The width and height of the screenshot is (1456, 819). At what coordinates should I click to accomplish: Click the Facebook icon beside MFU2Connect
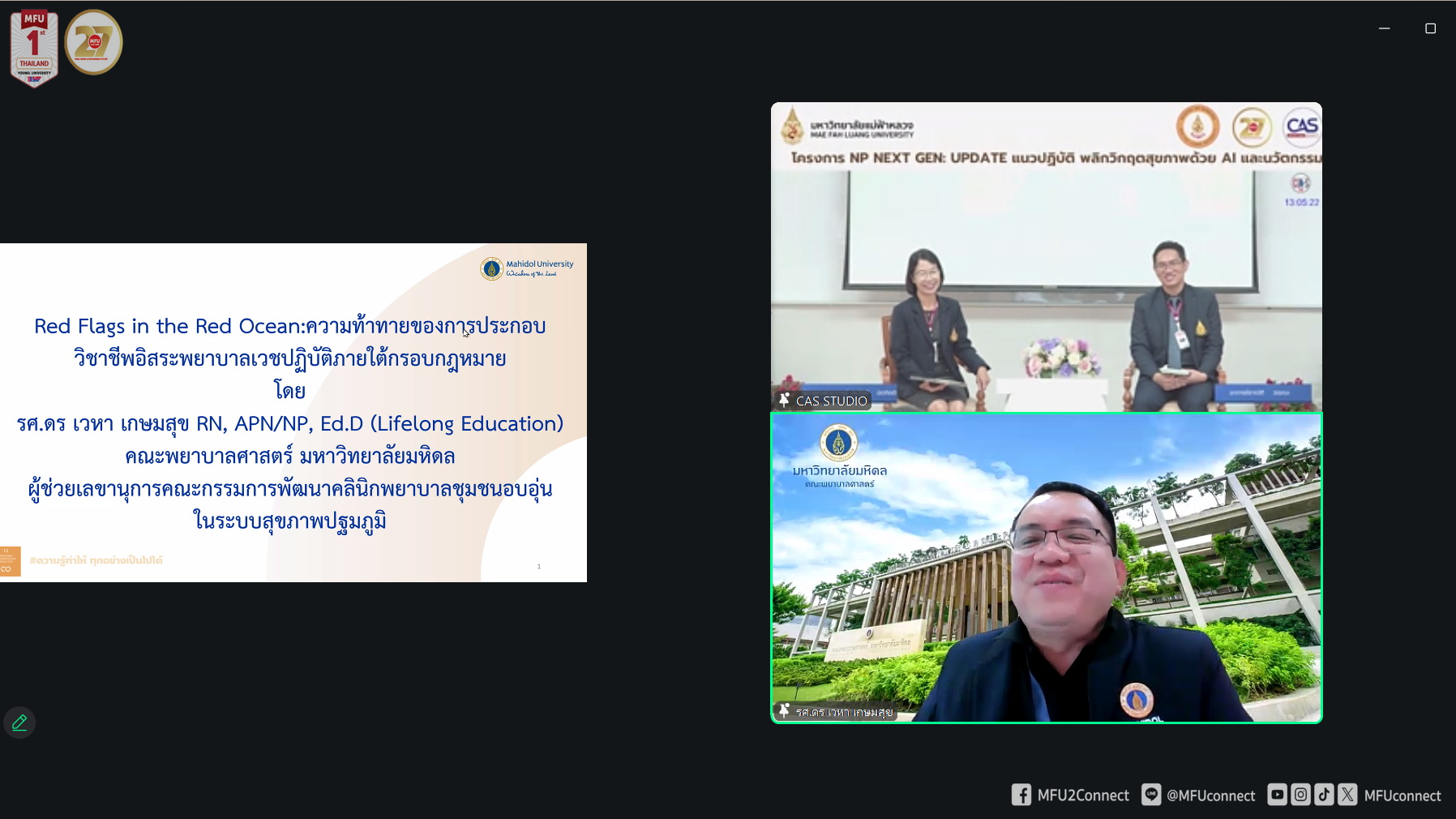1021,795
